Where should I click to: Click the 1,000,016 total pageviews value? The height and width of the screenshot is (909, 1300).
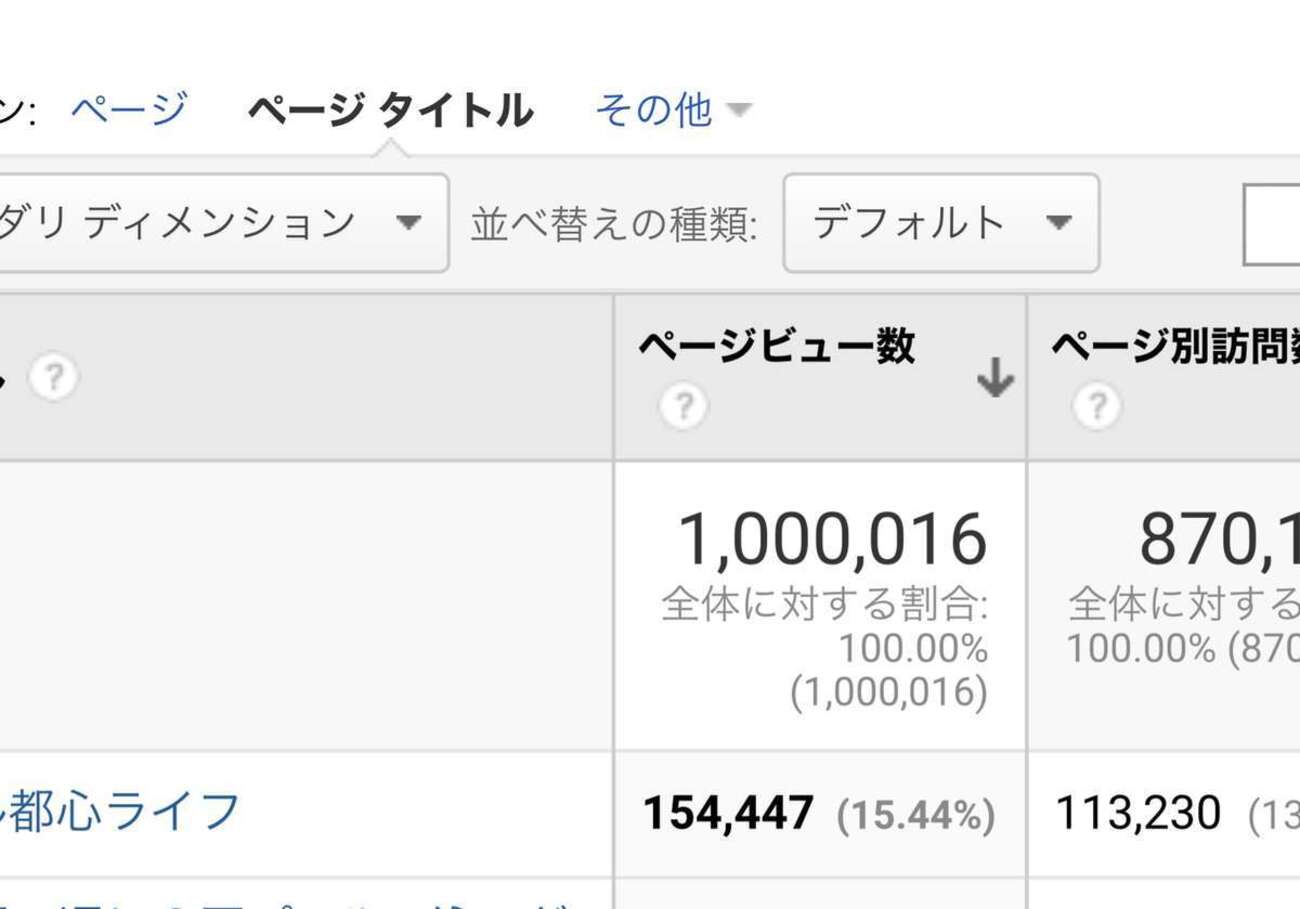pyautogui.click(x=832, y=540)
